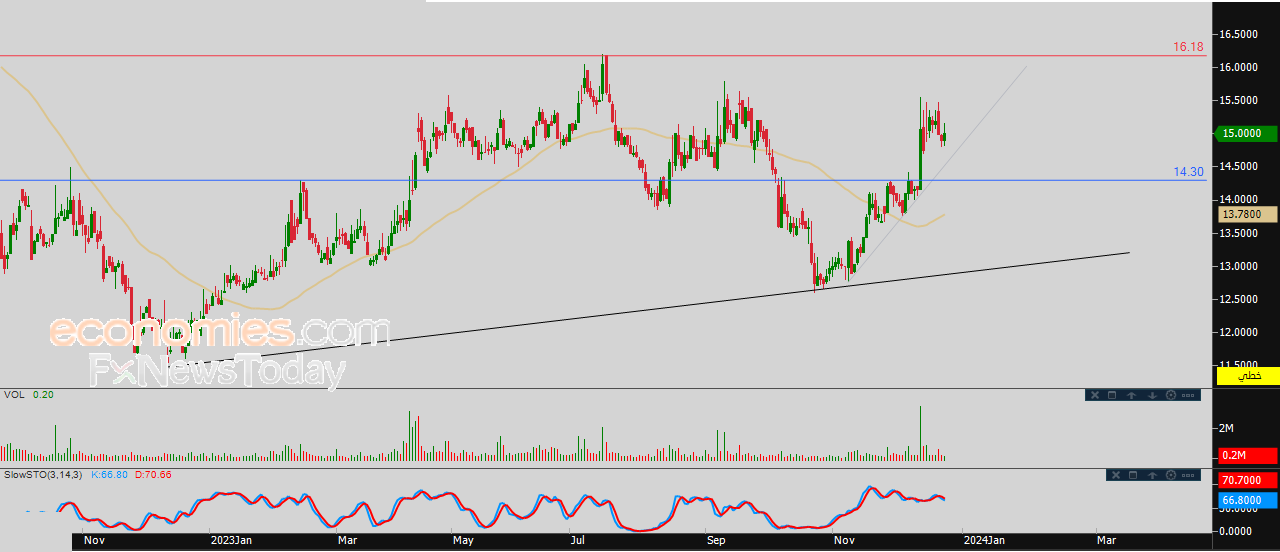Viewport: 1280px width, 552px height.
Task: Select the SlowSTO(3,14,3) indicator title
Action: coord(43,474)
